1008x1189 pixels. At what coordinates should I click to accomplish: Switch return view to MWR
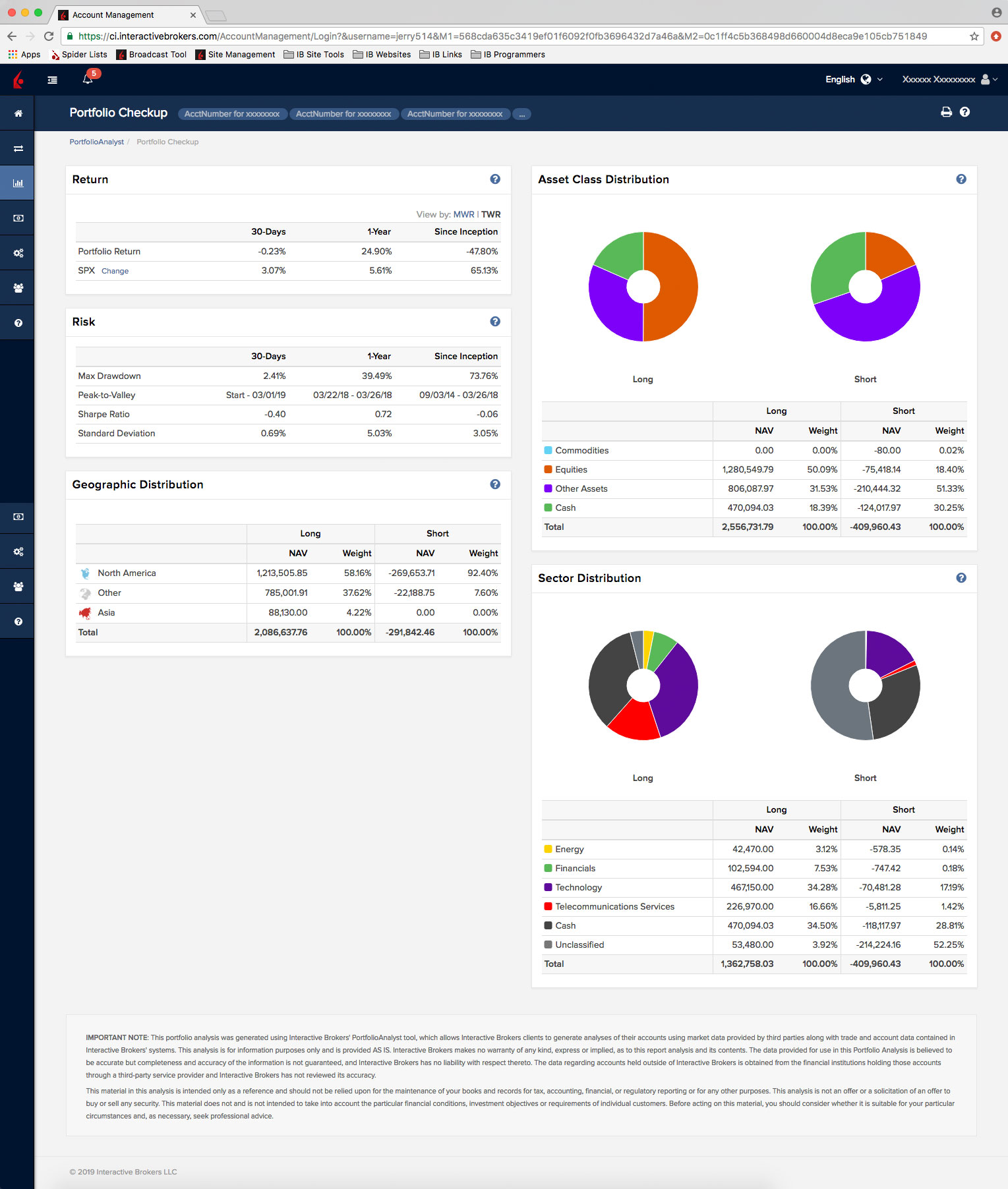[x=463, y=214]
